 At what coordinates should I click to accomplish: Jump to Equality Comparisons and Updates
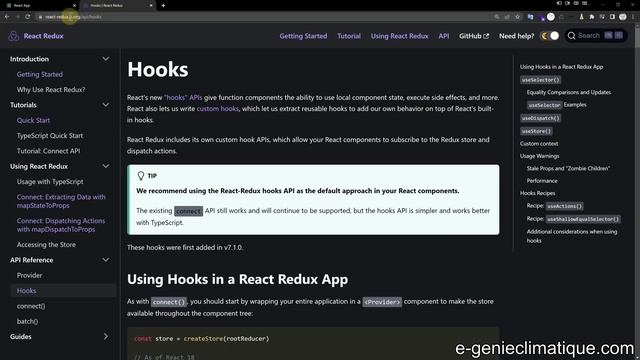coord(569,92)
